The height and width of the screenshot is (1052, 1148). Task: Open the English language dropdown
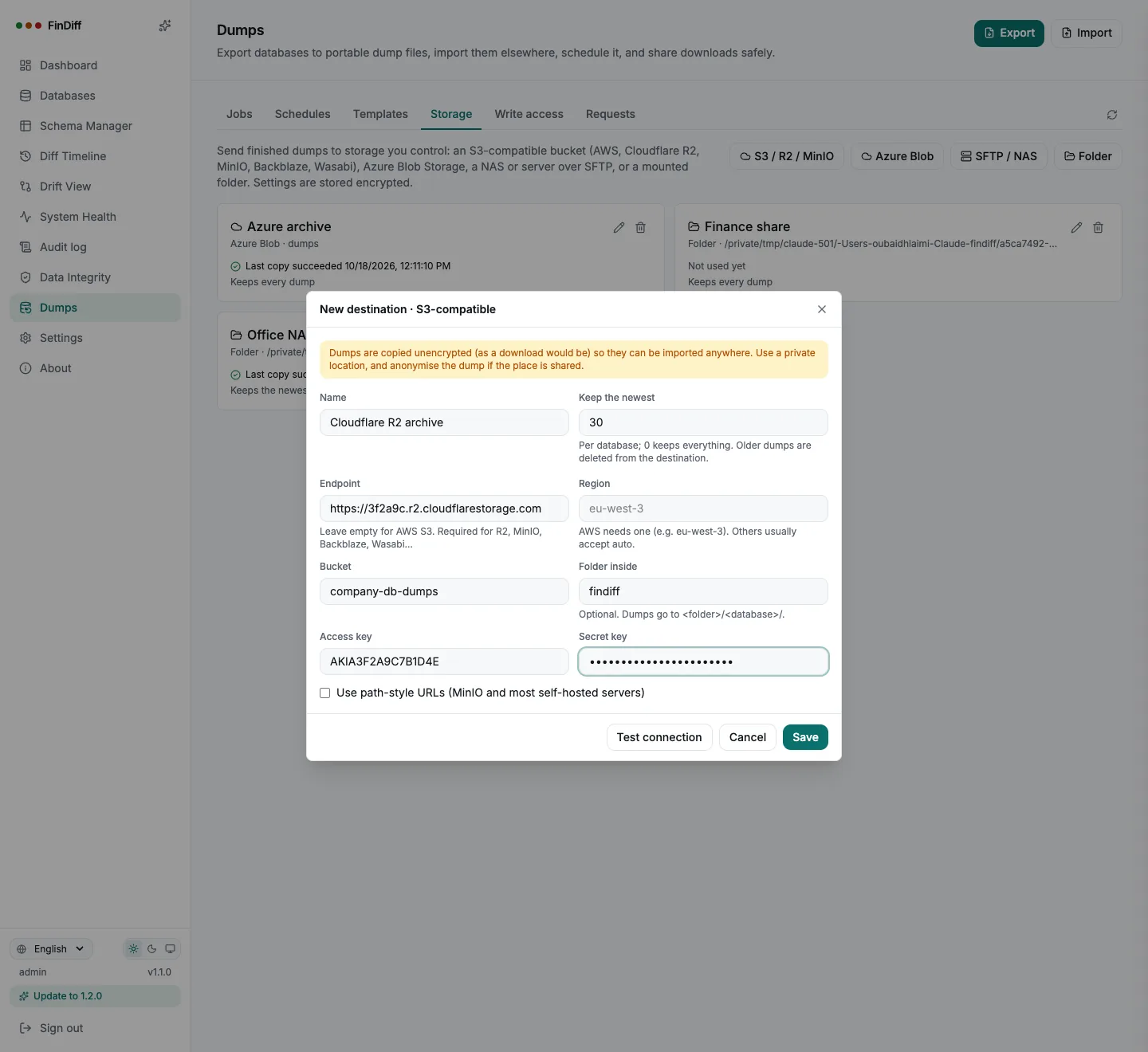[51, 948]
